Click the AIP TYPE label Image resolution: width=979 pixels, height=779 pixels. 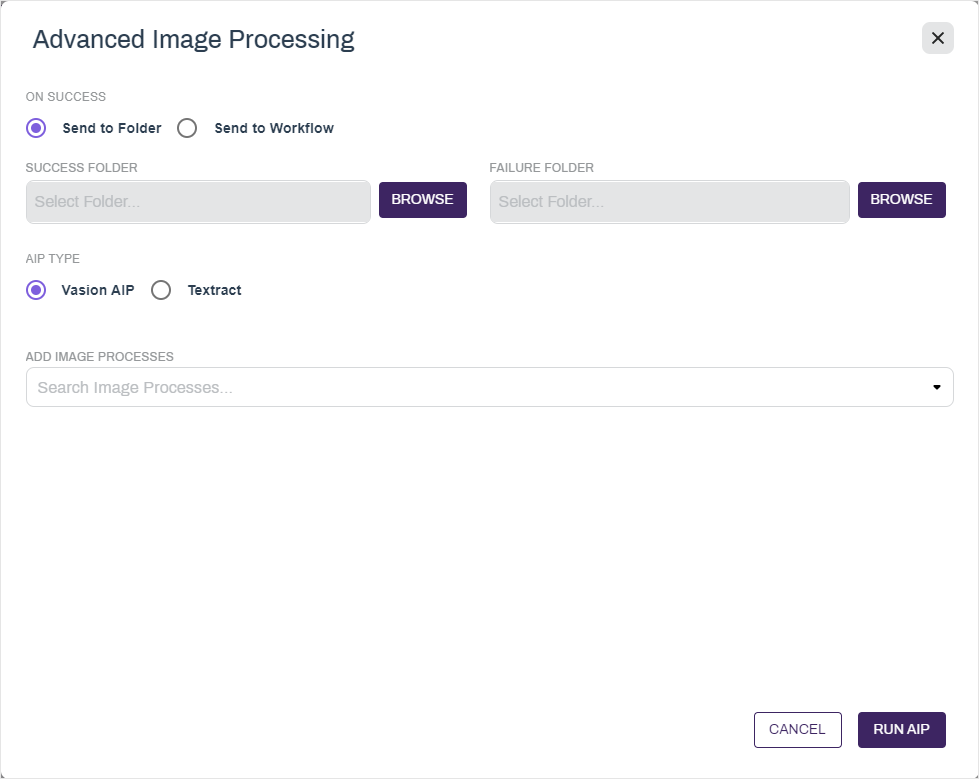(52, 258)
